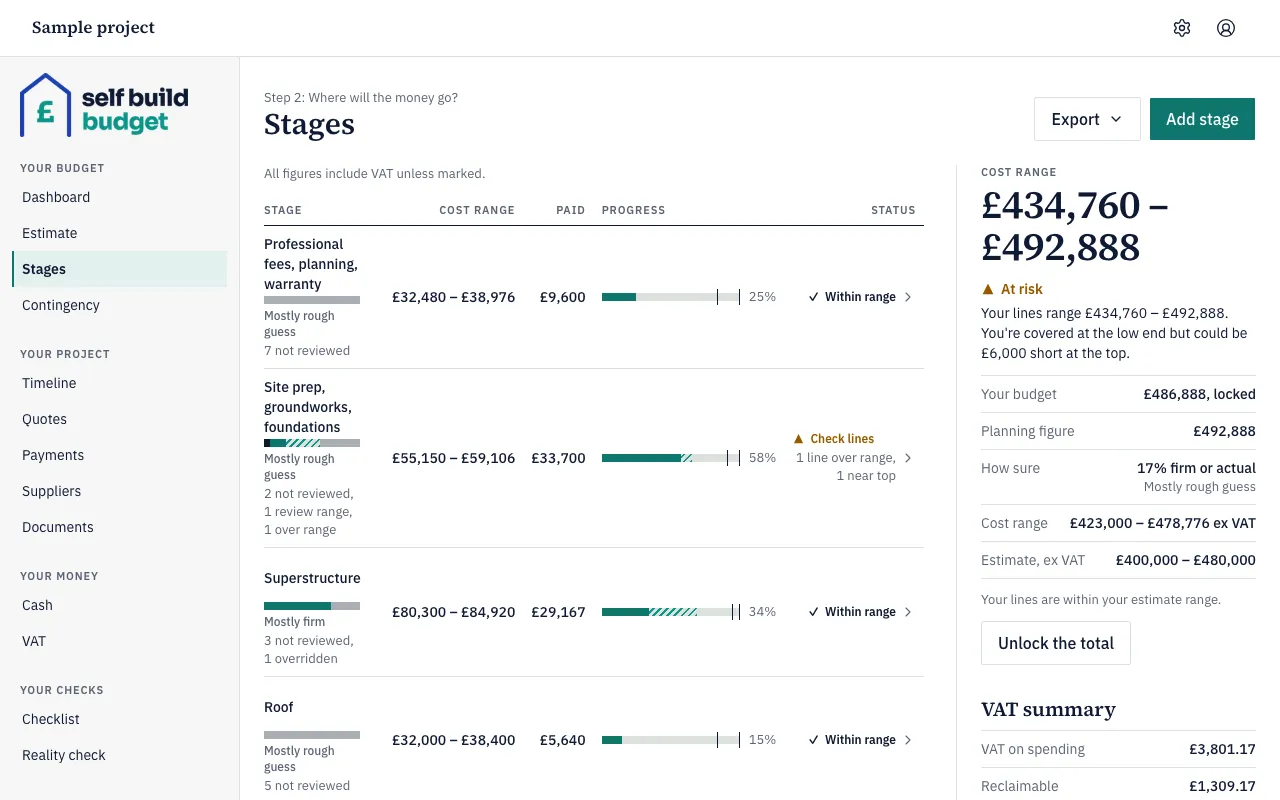Click the Roof stage progress bar
The image size is (1280, 800).
pos(671,740)
